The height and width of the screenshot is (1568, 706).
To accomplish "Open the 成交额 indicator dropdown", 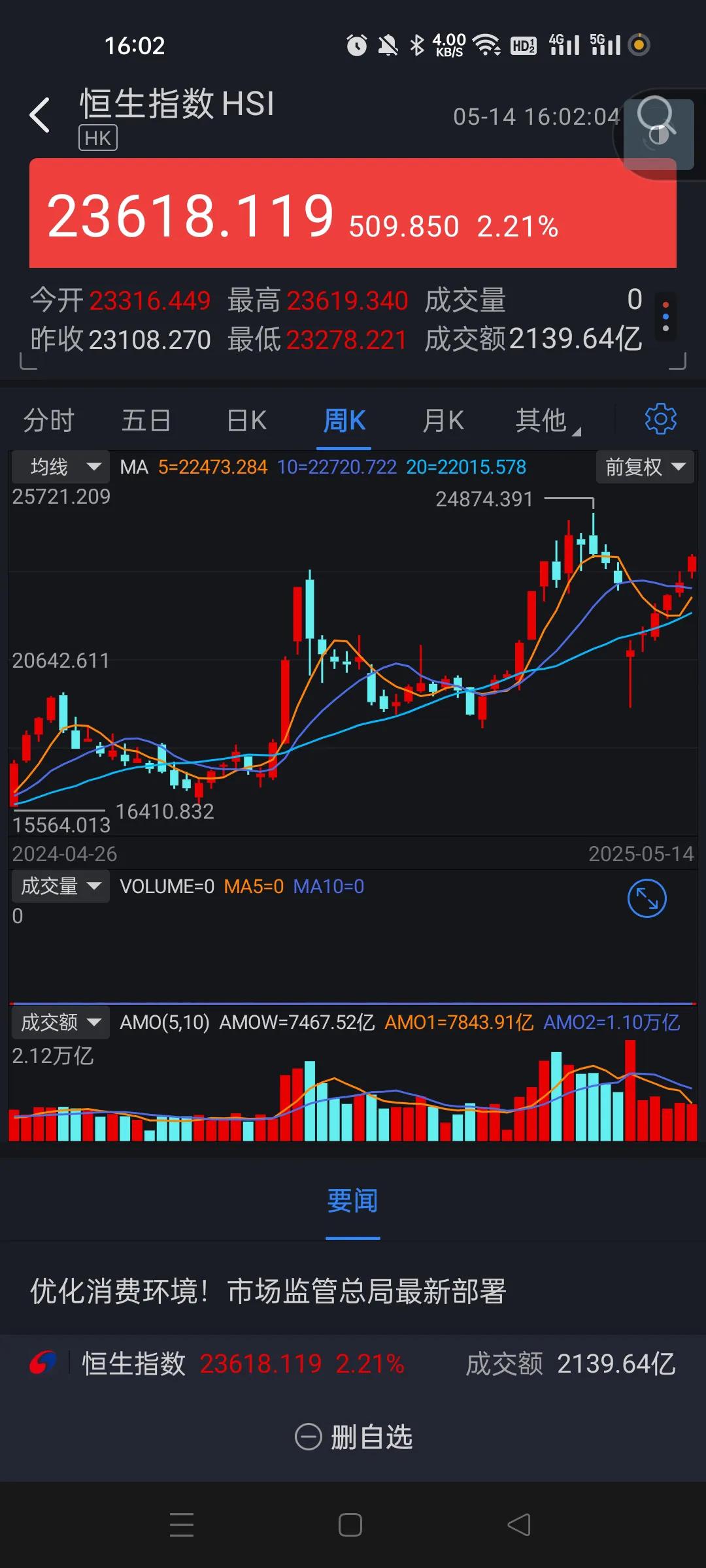I will (x=60, y=1022).
